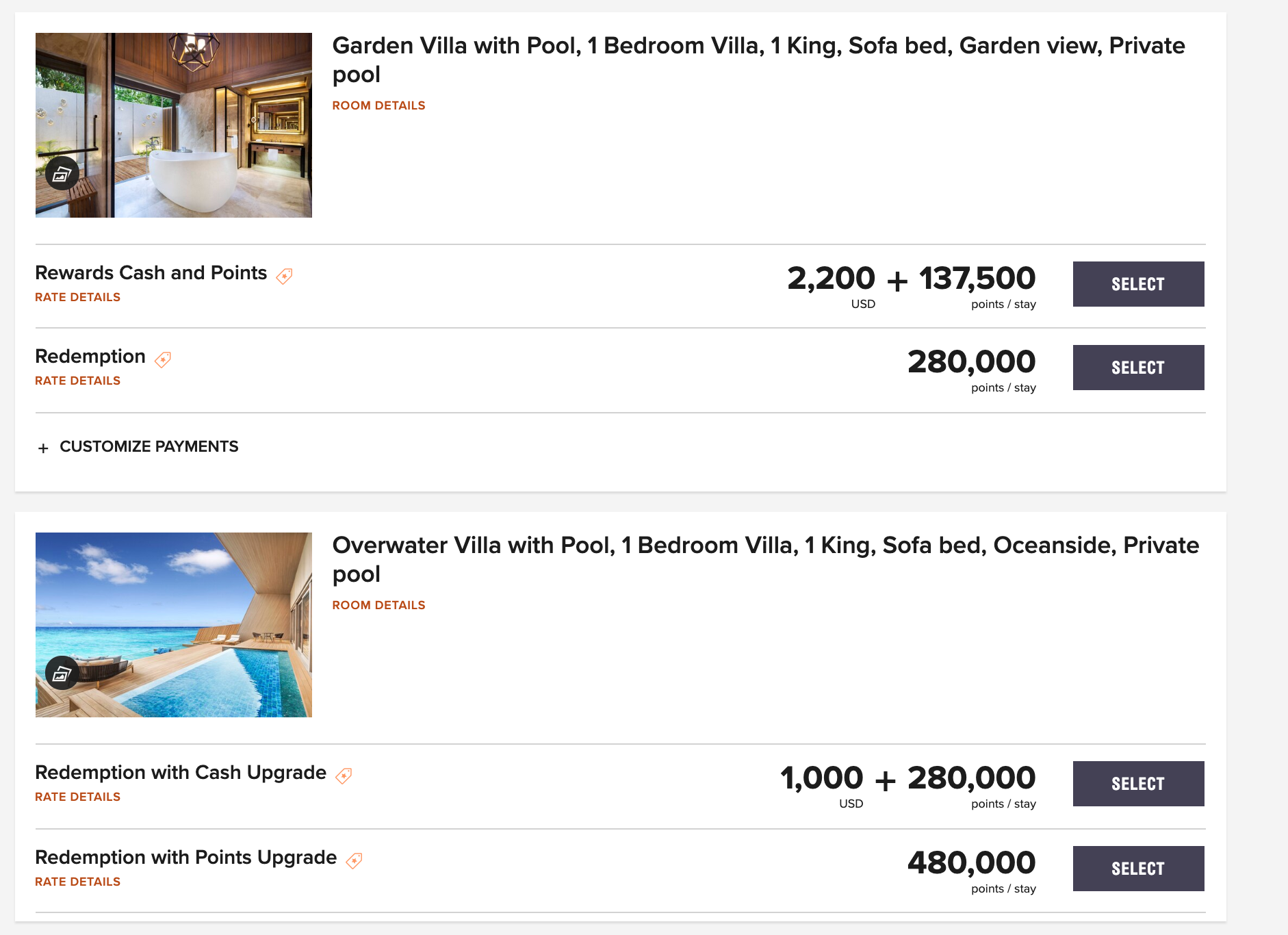The image size is (1288, 935).
Task: Select the 280,000 points Redemption rate
Action: coord(1137,368)
